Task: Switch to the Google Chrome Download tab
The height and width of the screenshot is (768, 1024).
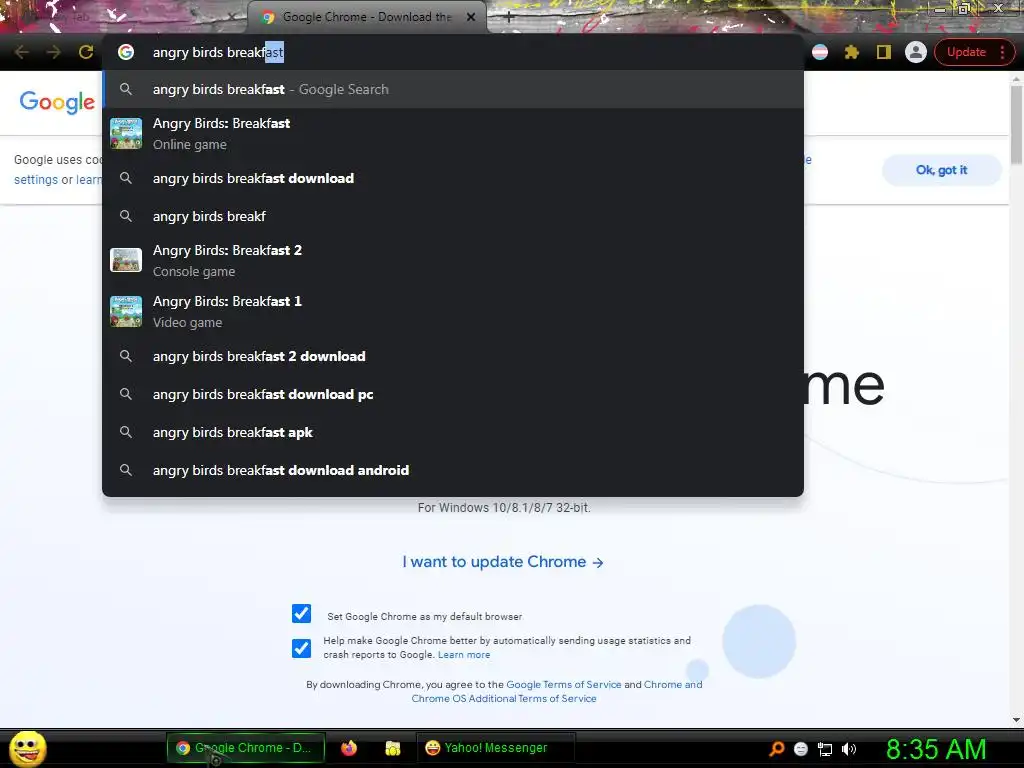Action: [367, 17]
